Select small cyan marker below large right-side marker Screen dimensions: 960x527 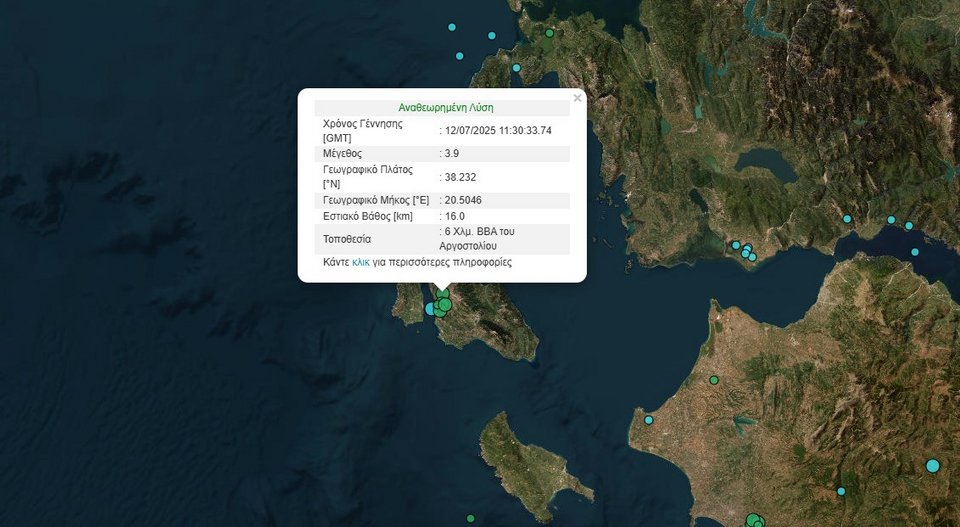click(x=841, y=491)
